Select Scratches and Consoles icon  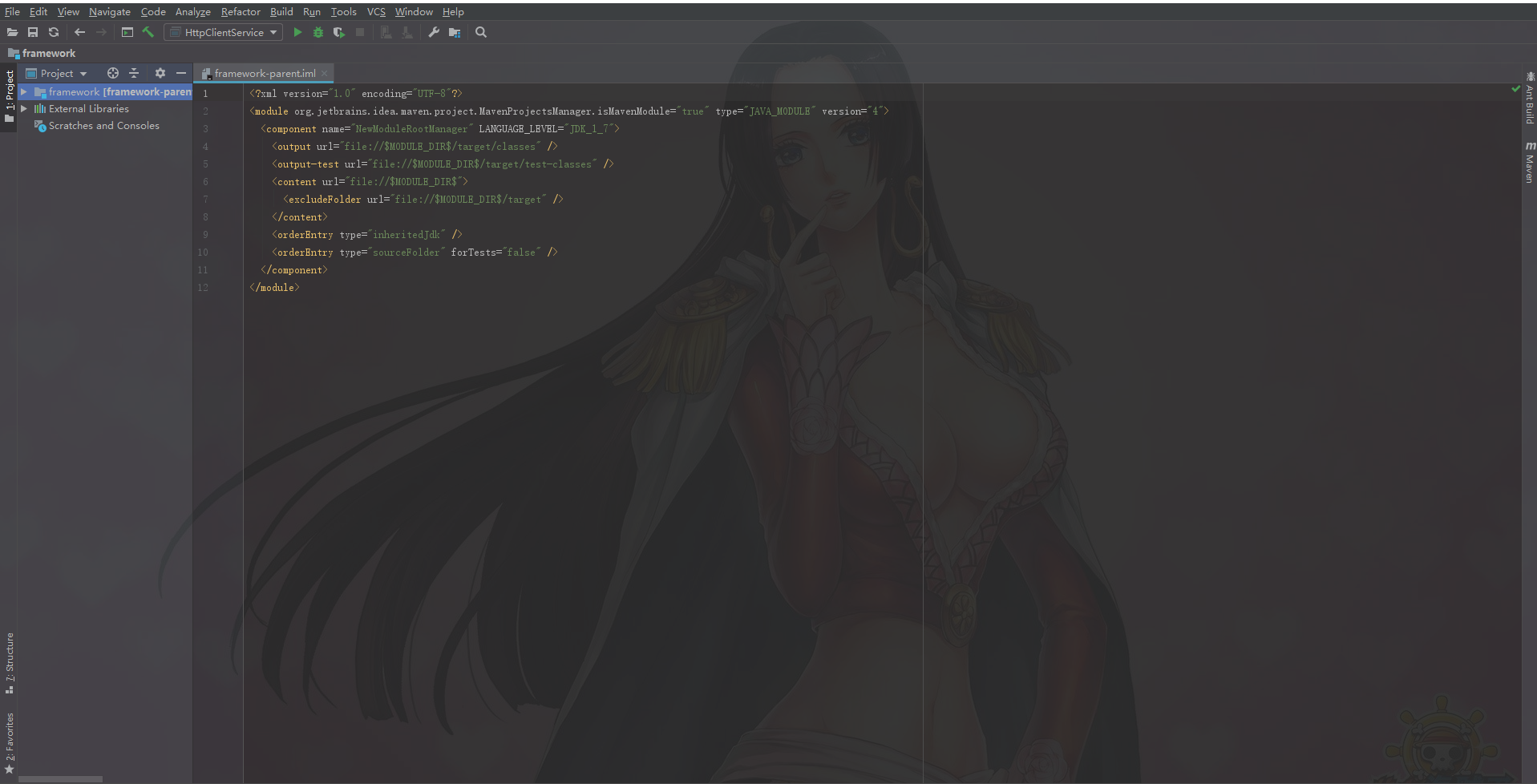(x=38, y=125)
